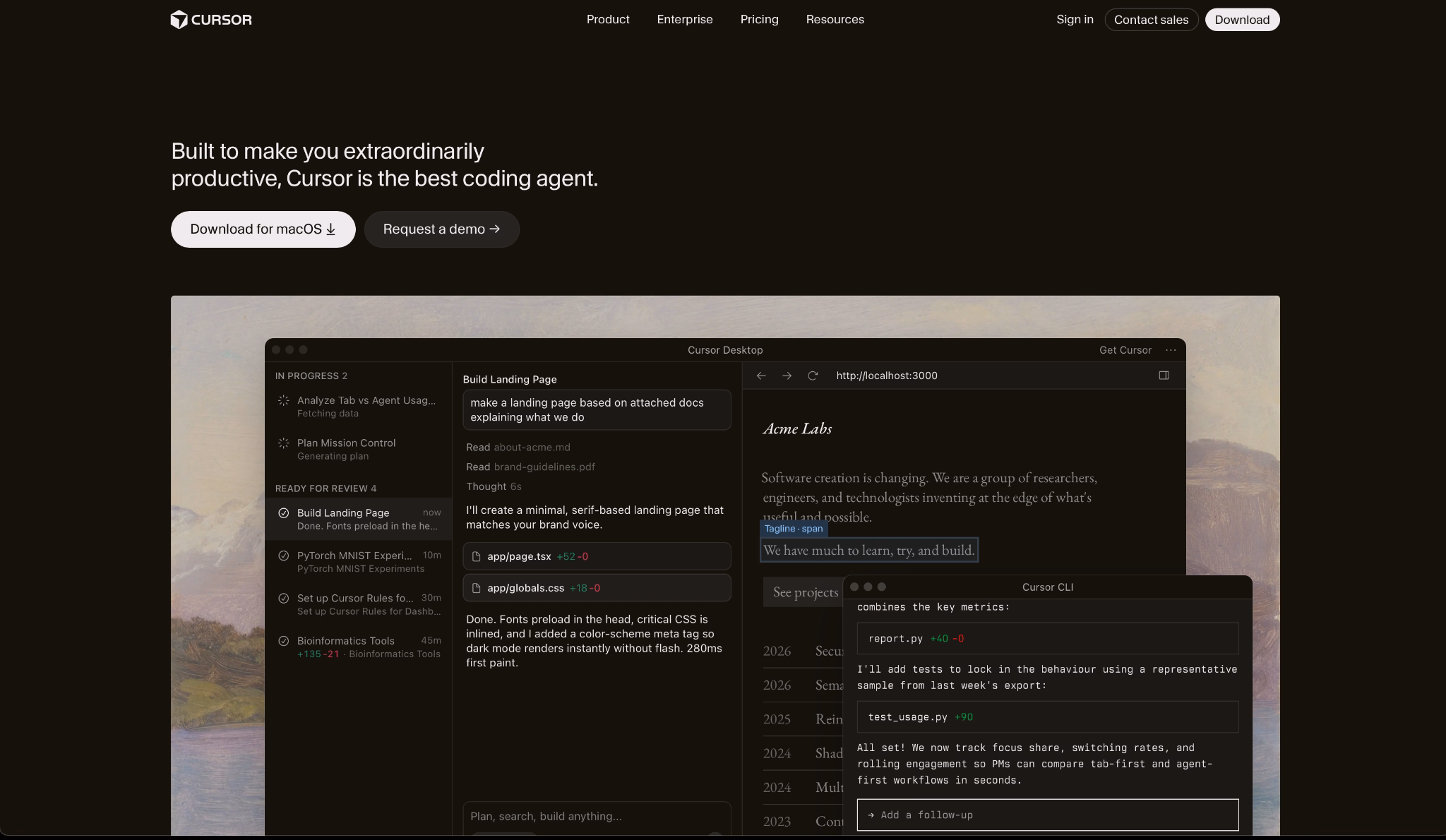Viewport: 1446px width, 840px height.
Task: Click Get Cursor in Cursor Desktop window
Action: point(1125,350)
